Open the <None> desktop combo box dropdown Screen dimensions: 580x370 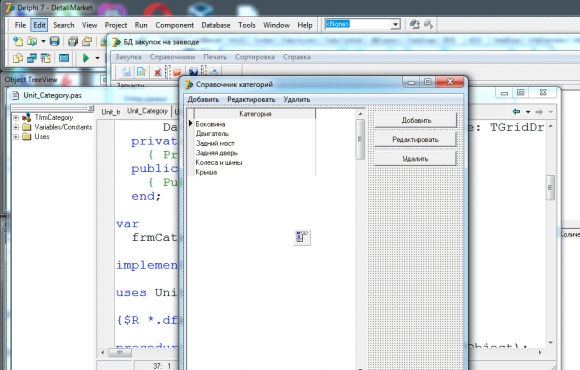[395, 24]
